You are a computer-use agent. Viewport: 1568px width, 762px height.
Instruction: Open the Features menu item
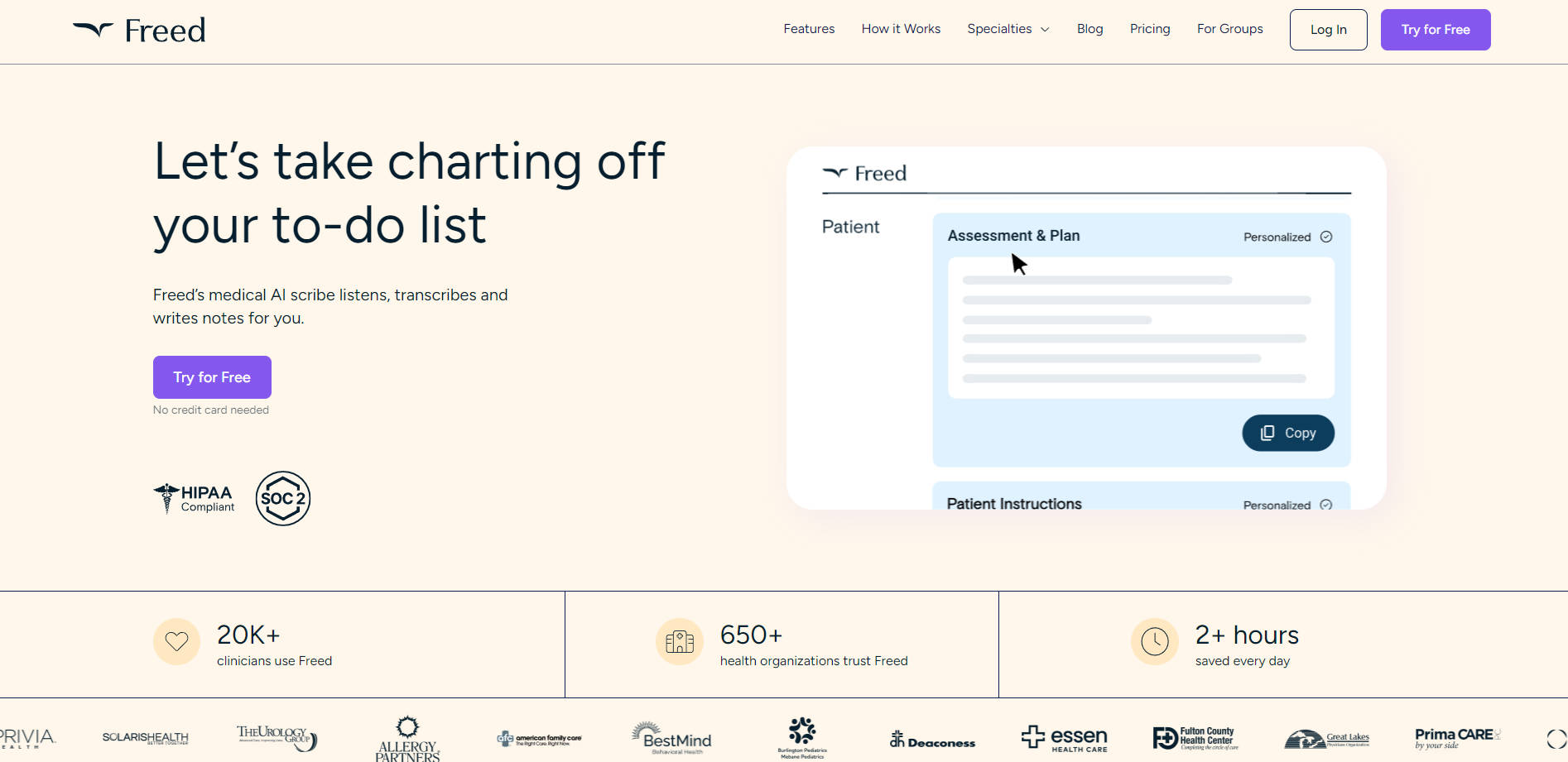[x=809, y=29]
